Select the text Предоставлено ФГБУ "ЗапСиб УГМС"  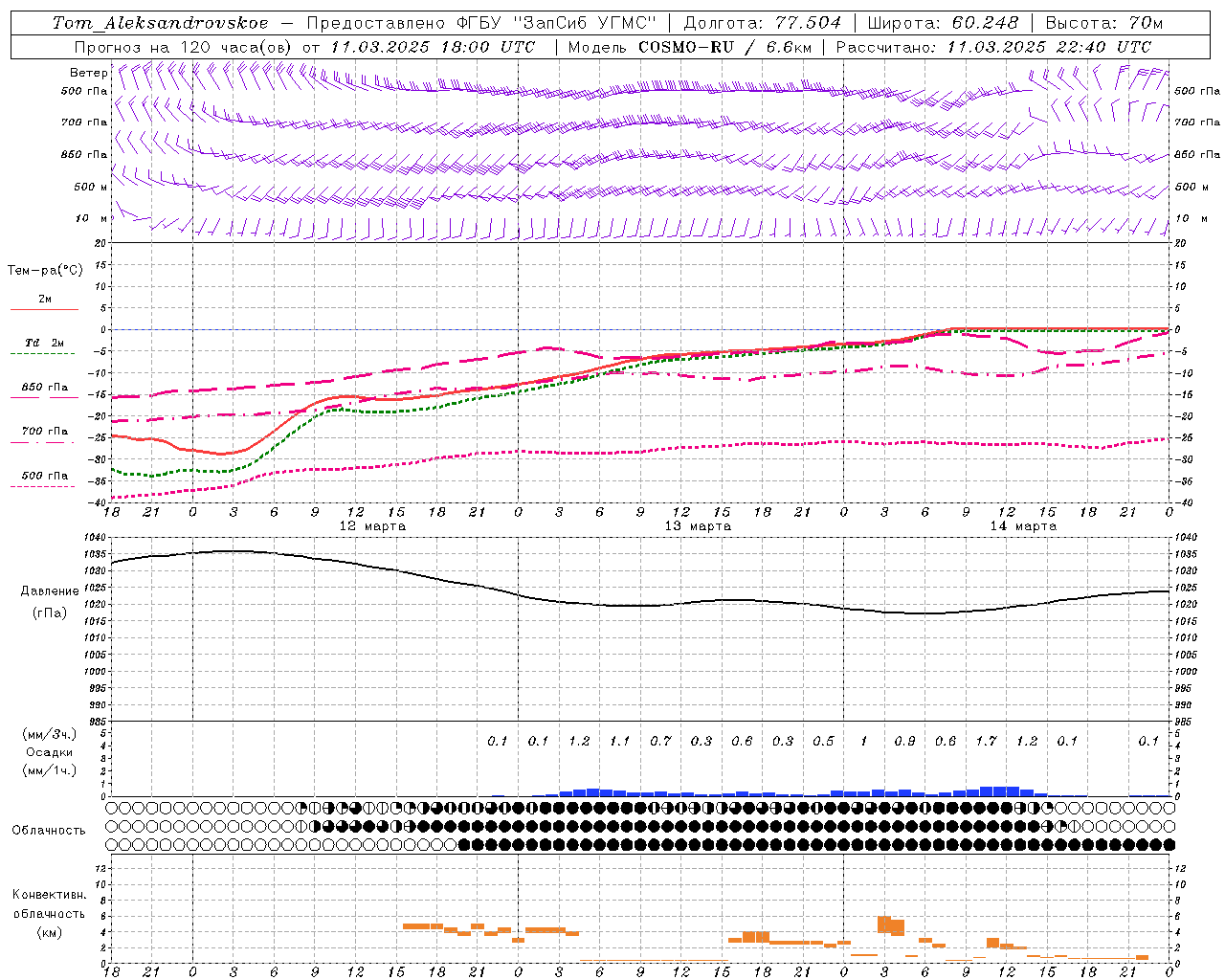coord(481,23)
